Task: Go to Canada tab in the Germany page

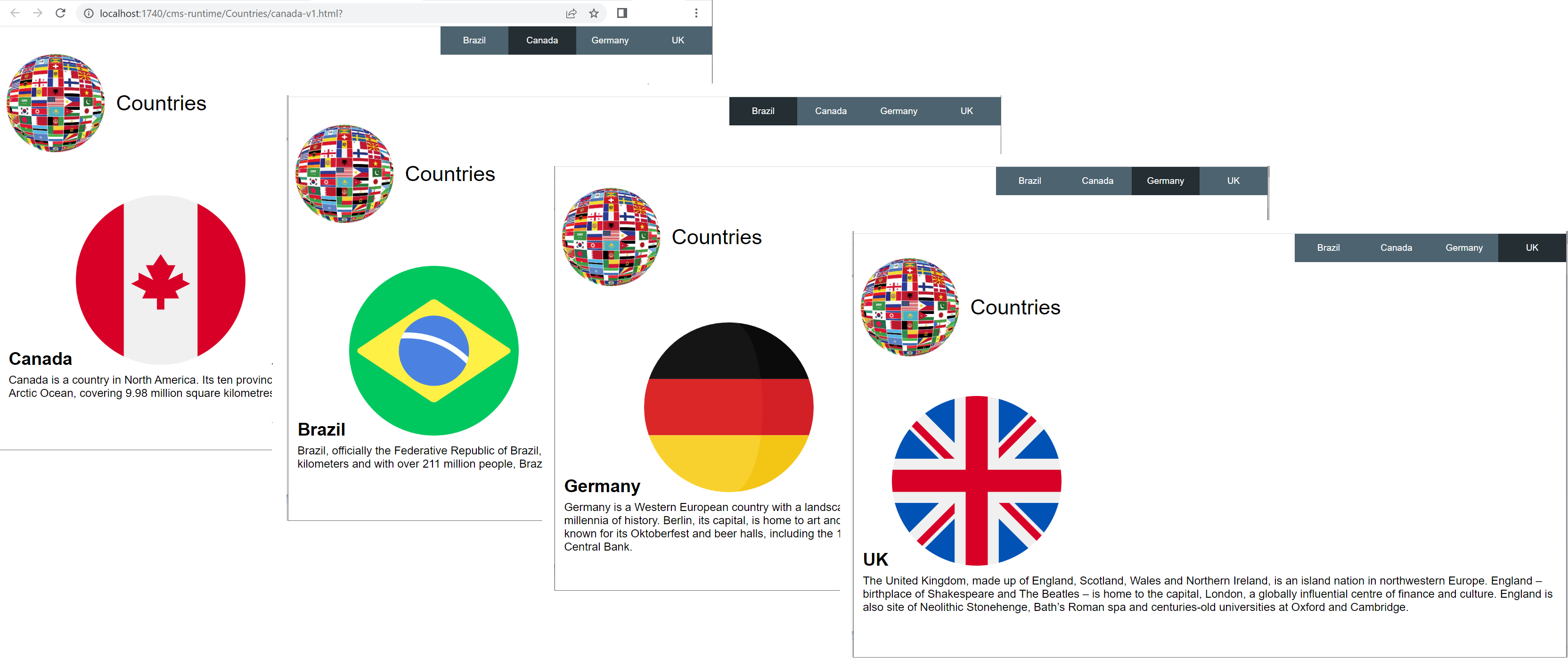Action: point(1097,181)
